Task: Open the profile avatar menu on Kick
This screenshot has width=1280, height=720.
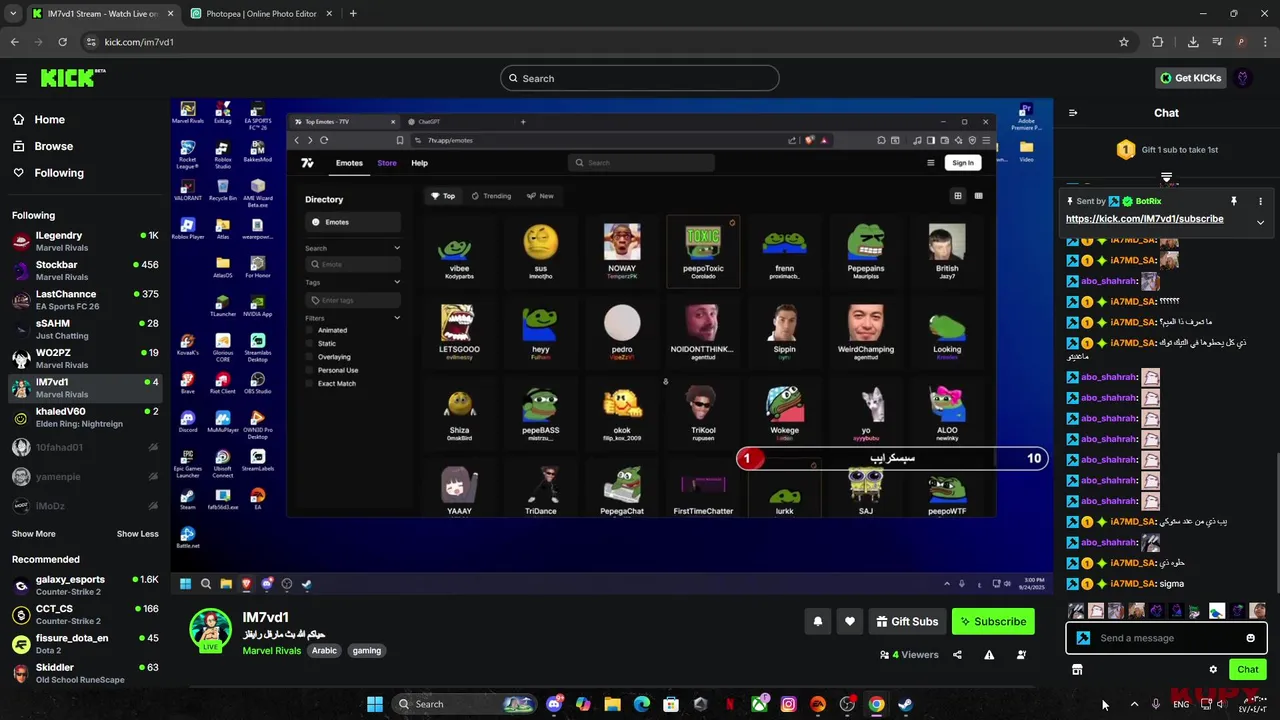Action: pyautogui.click(x=1243, y=78)
